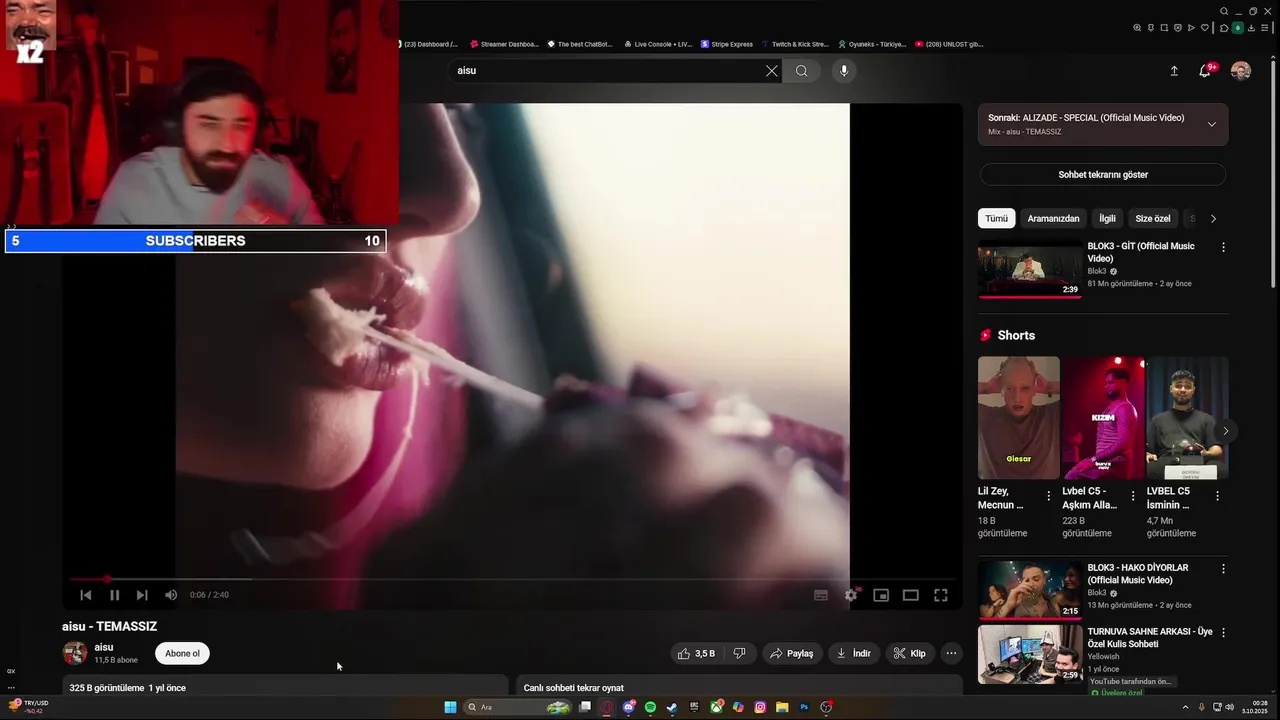
Task: Search by voice microphone
Action: pos(844,71)
